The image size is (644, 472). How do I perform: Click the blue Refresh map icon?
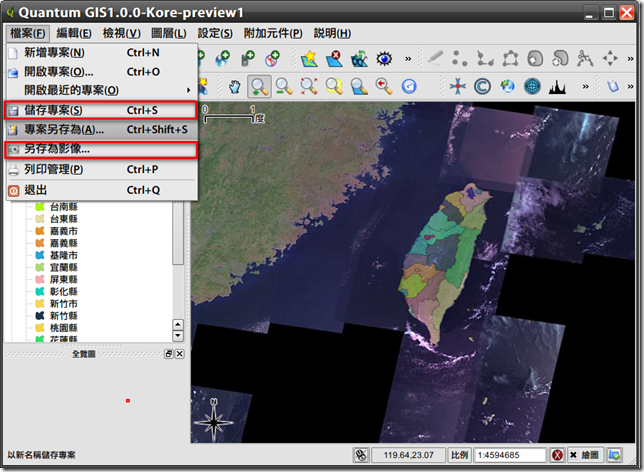tap(409, 86)
